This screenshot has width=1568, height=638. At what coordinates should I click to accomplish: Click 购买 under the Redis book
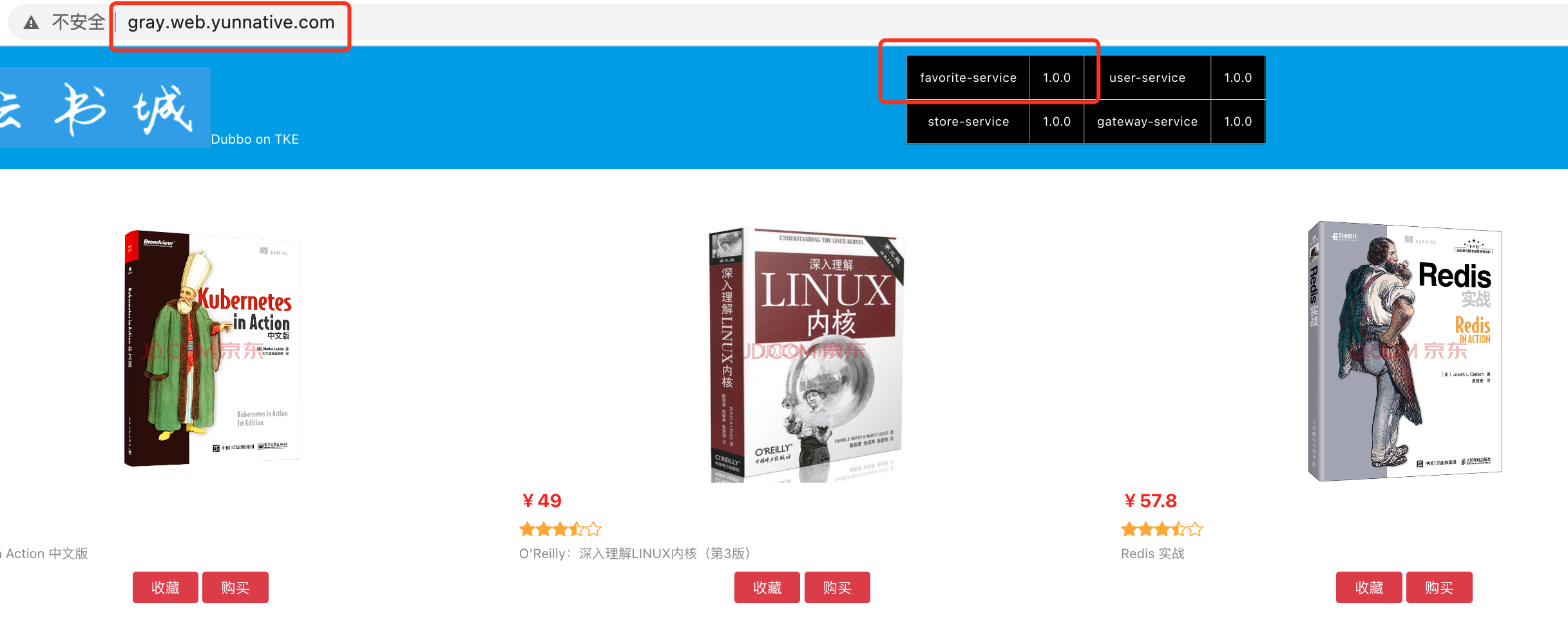1439,588
